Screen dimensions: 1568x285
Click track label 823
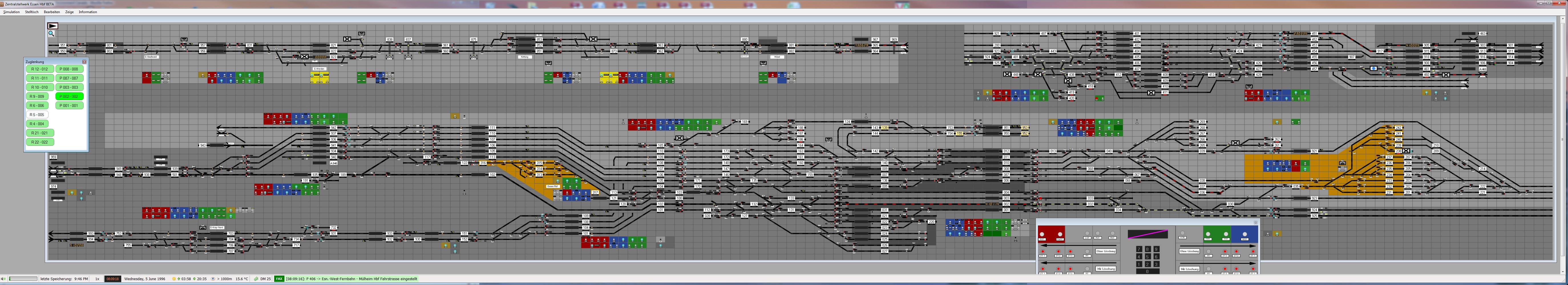(334, 57)
